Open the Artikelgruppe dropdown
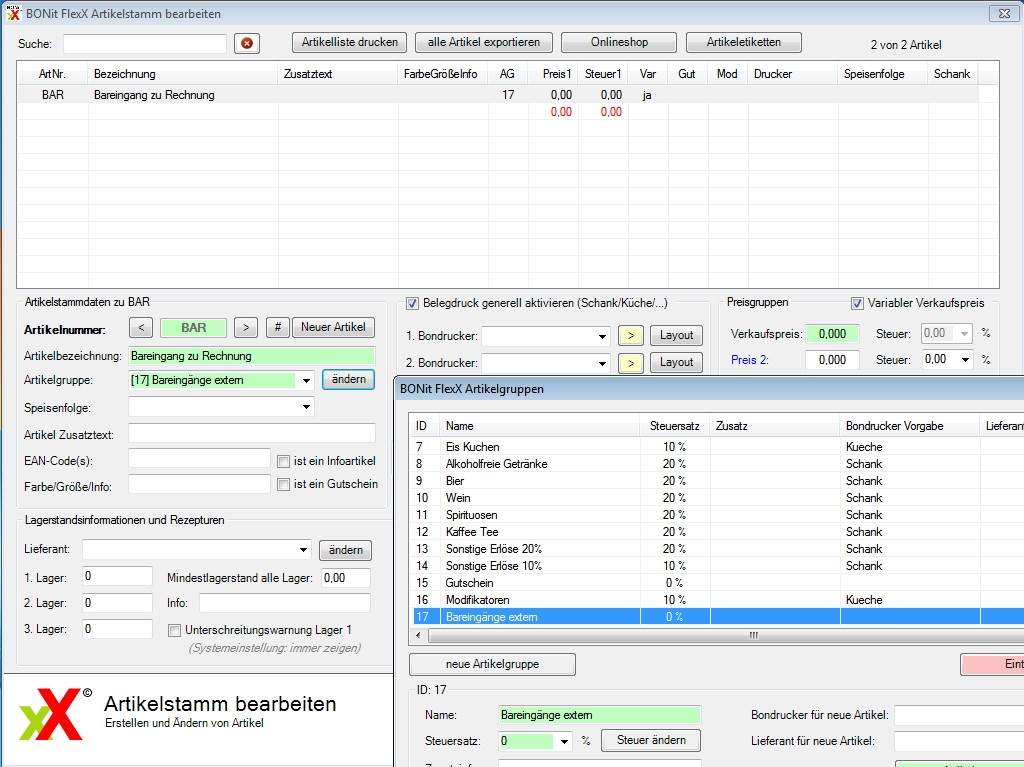The width and height of the screenshot is (1024, 767). coord(306,380)
